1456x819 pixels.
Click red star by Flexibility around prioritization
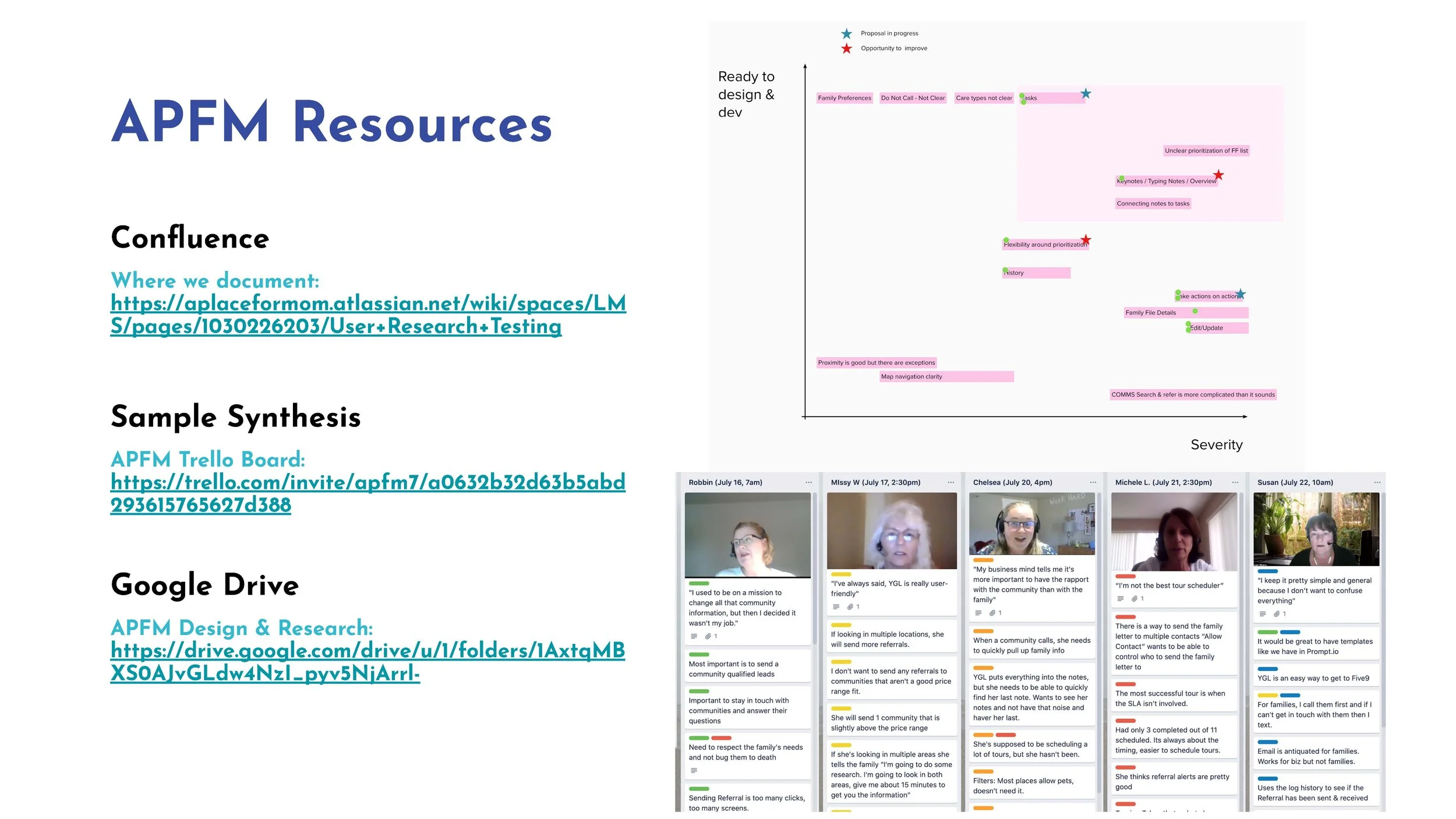point(1086,240)
